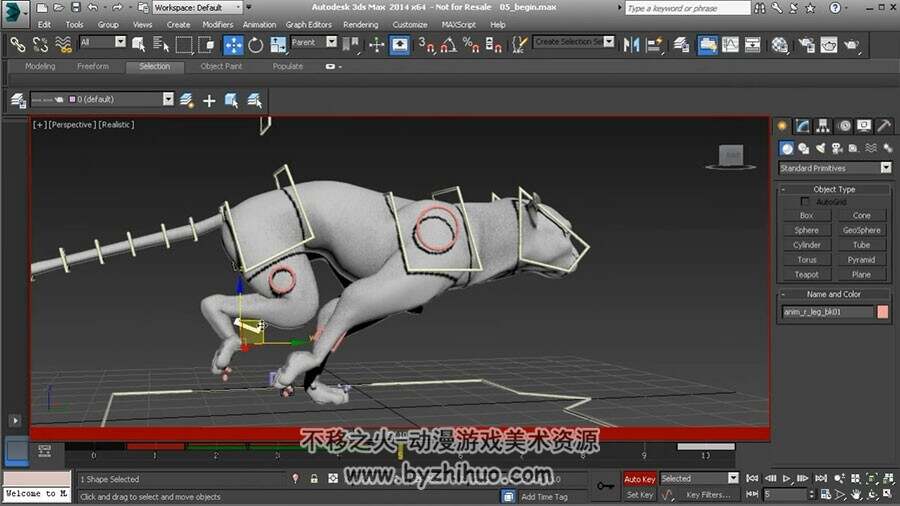Click frame 9 on the timeline
This screenshot has height=506, width=900.
pyautogui.click(x=644, y=455)
